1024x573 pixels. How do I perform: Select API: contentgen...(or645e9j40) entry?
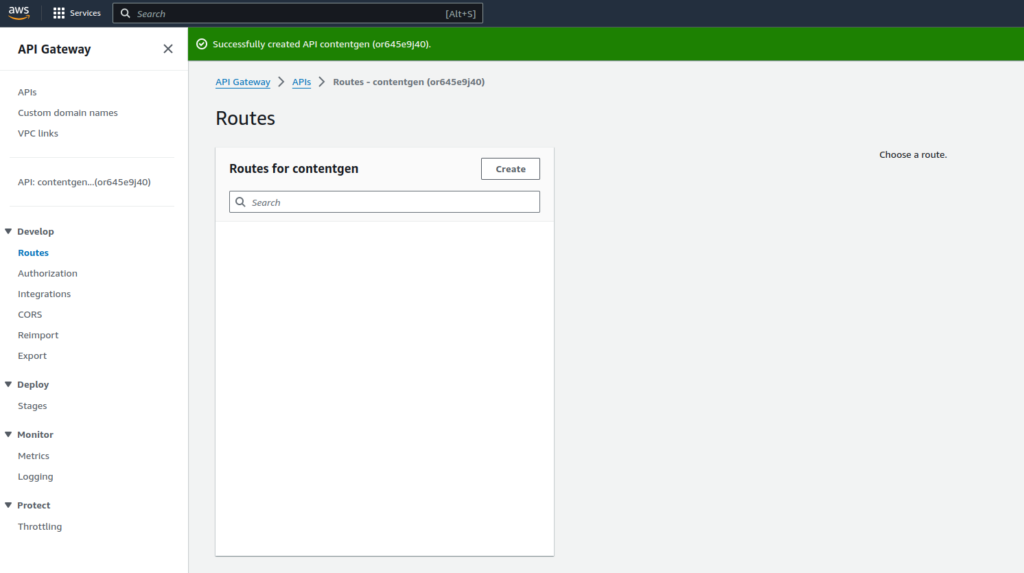pyautogui.click(x=84, y=182)
